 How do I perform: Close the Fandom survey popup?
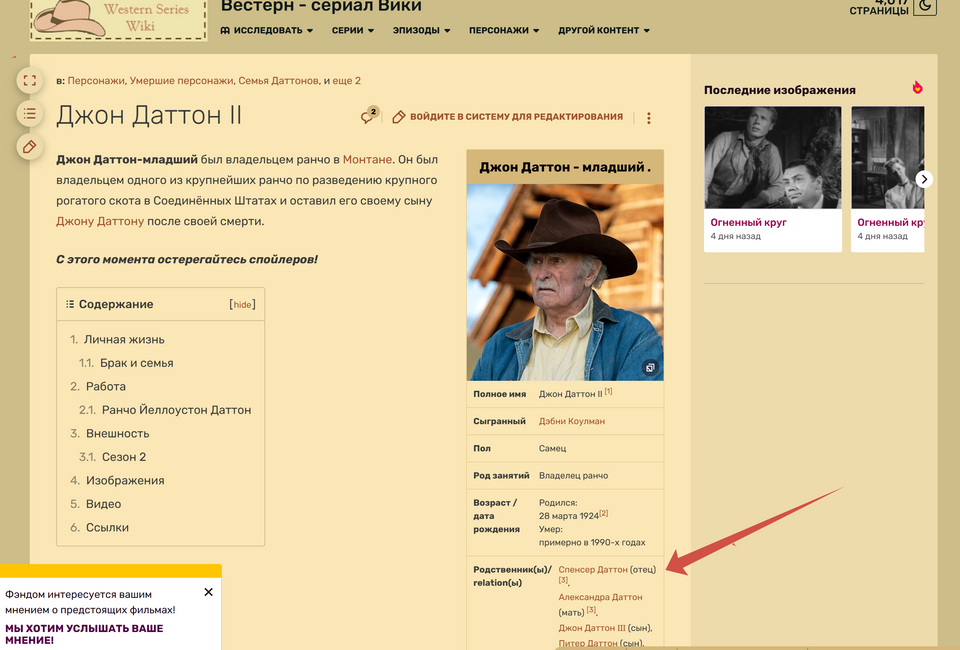point(208,592)
